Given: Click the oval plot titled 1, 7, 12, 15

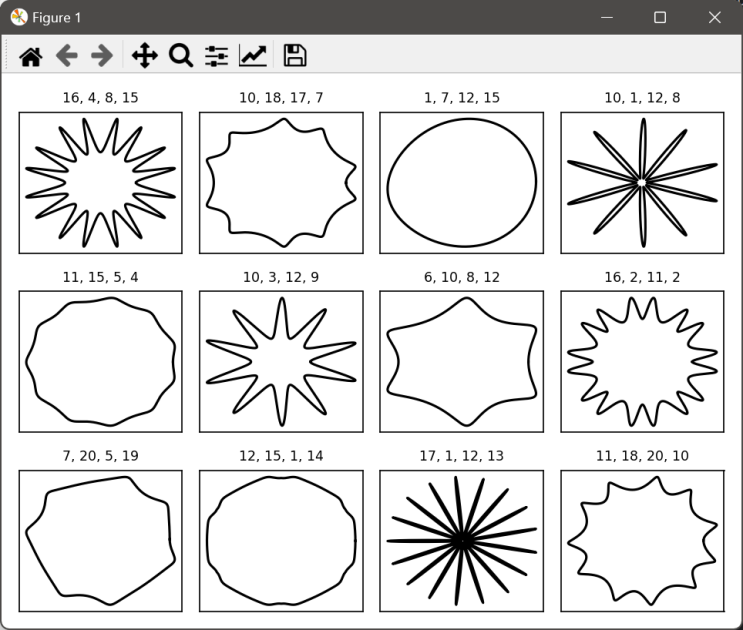Looking at the screenshot, I should pyautogui.click(x=462, y=183).
